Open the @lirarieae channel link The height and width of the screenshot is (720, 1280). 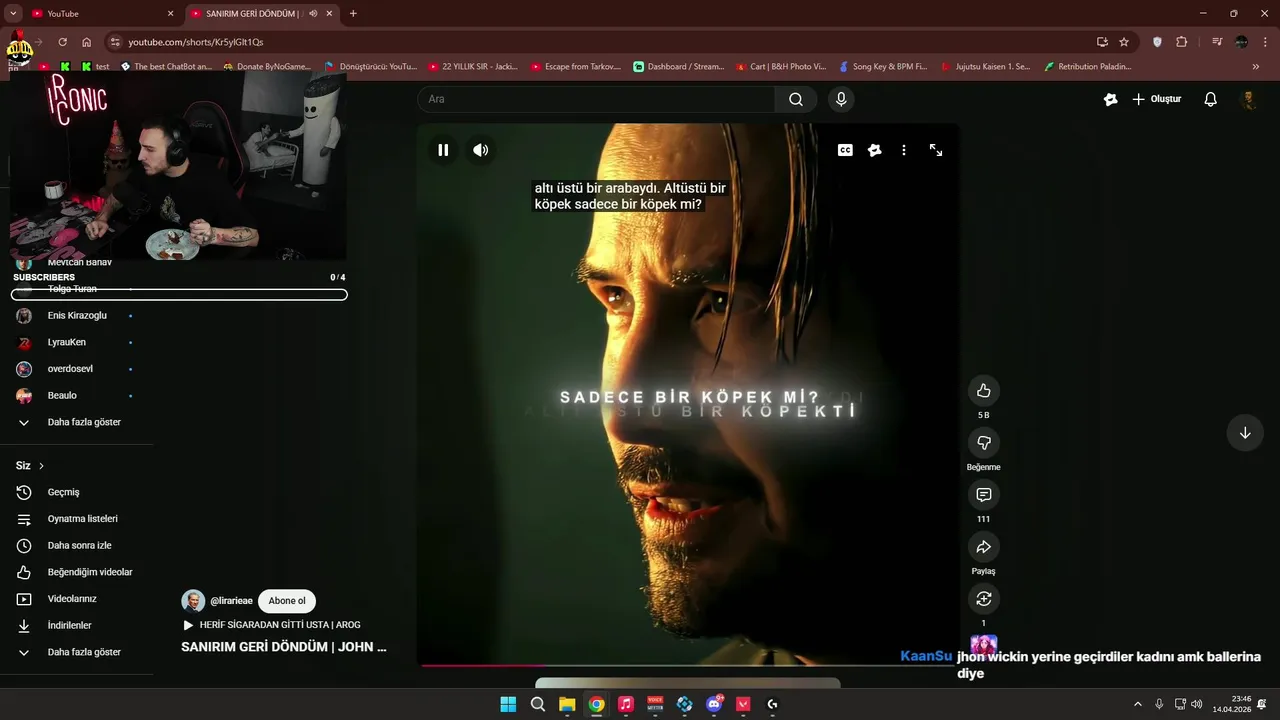tap(231, 601)
